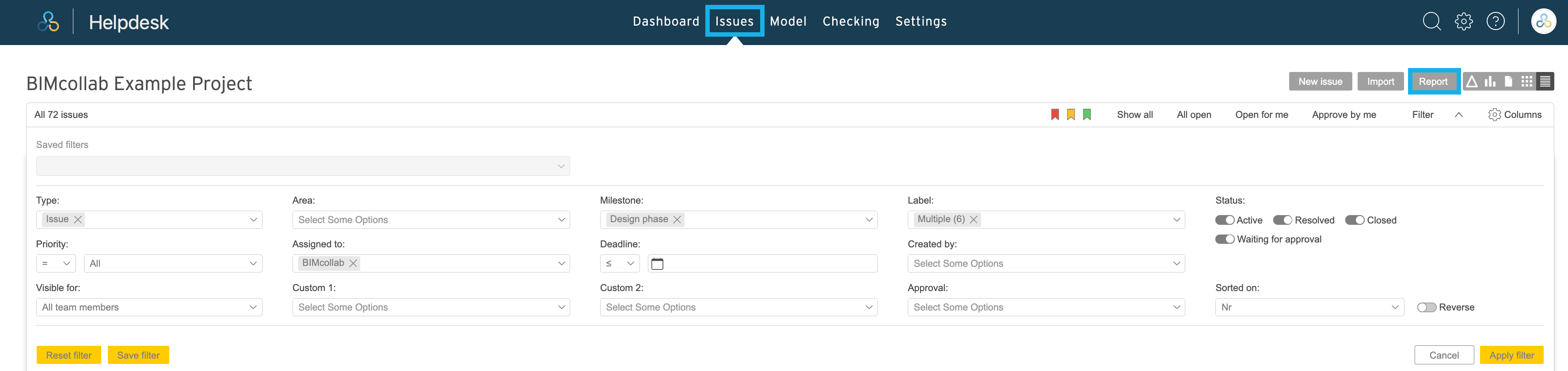Open the Priority All dropdown
Screen dimensions: 1568x371
coord(173,263)
